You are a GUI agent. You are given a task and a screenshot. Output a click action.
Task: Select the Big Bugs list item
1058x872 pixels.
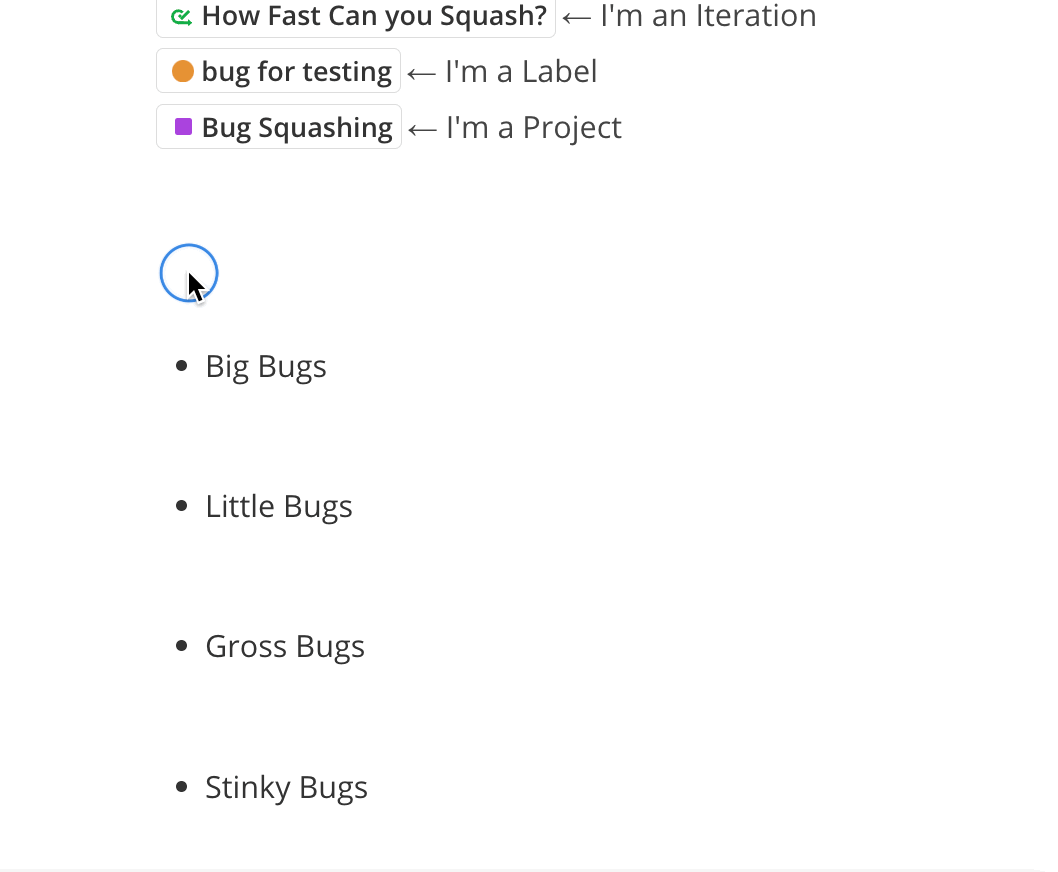(266, 366)
